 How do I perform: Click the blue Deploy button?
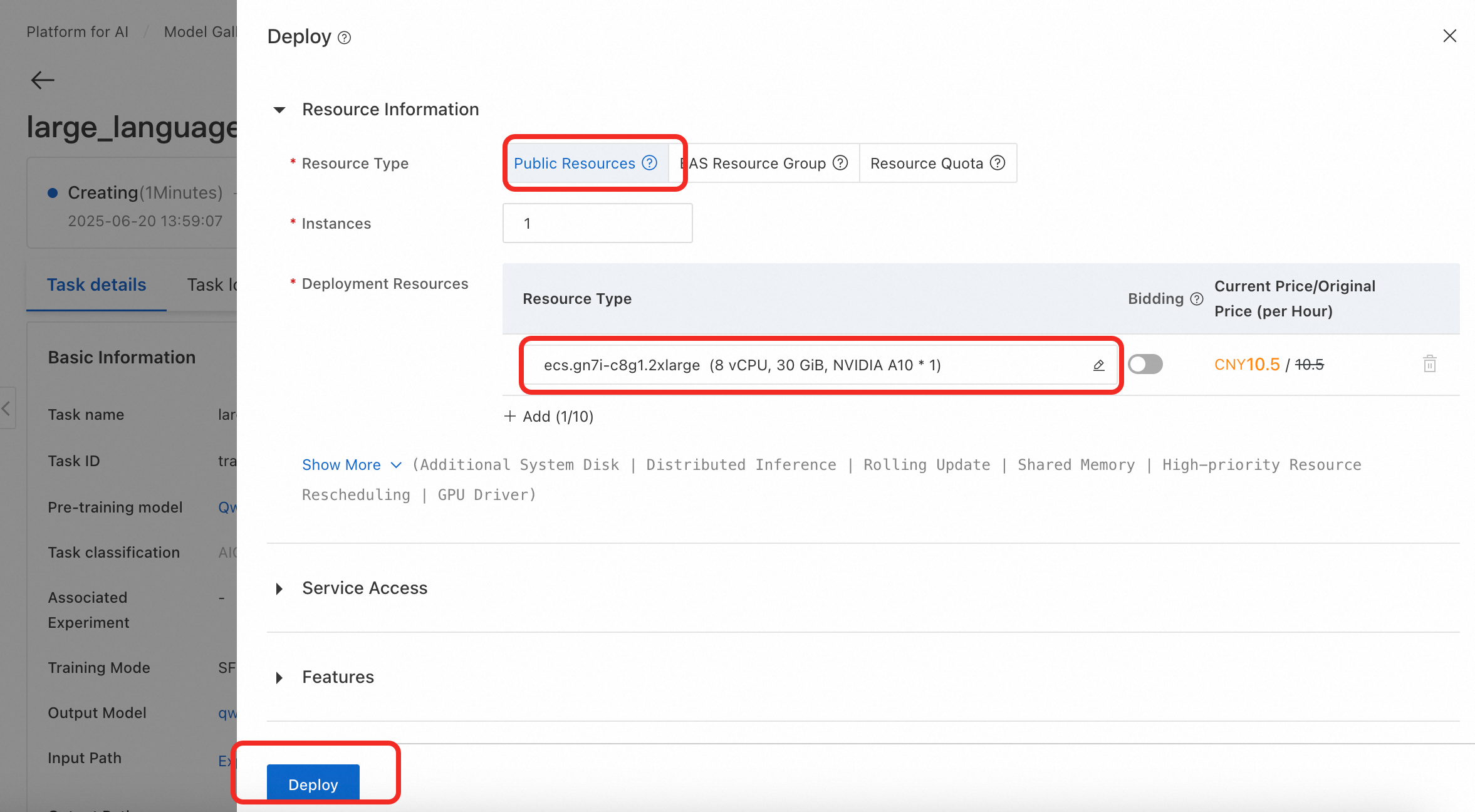[313, 784]
